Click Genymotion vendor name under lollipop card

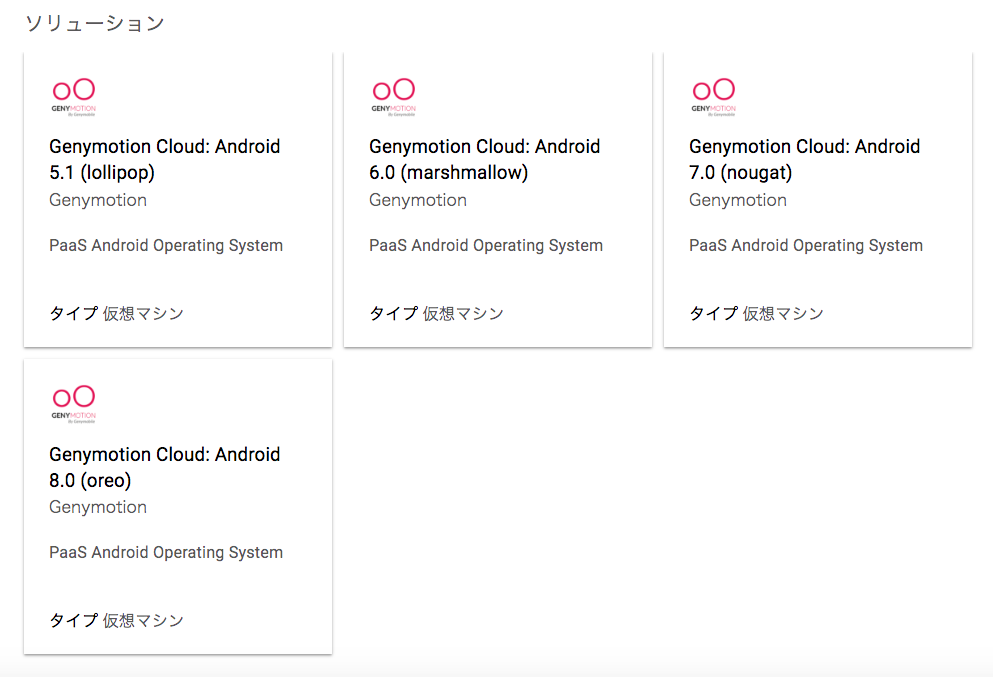coord(98,200)
